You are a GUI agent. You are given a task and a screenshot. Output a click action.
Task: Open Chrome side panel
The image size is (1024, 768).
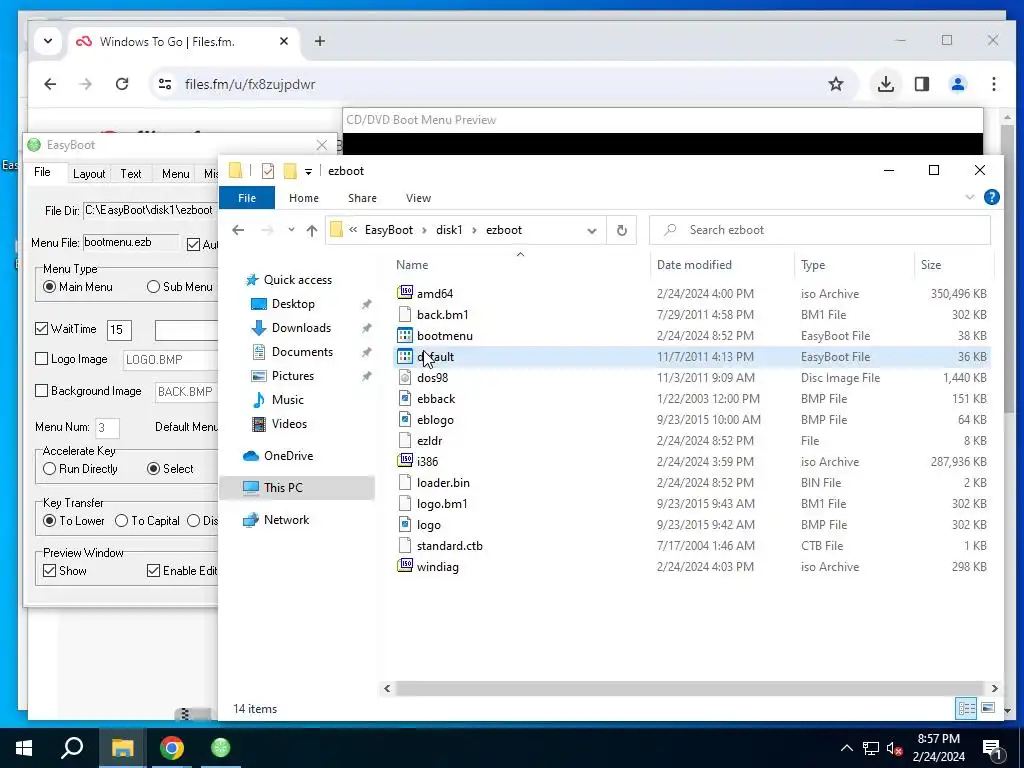(x=921, y=84)
